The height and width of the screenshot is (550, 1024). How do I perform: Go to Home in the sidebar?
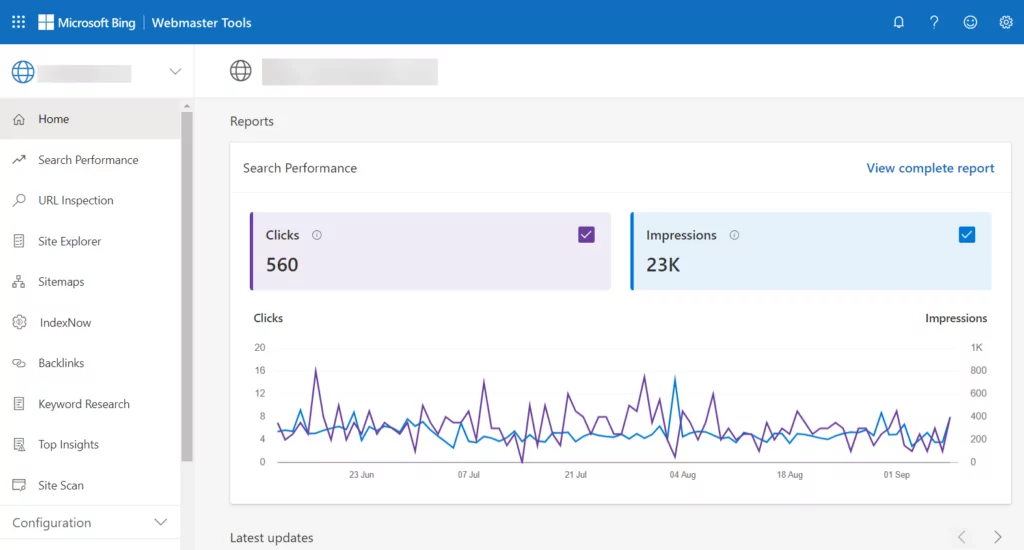pos(90,119)
